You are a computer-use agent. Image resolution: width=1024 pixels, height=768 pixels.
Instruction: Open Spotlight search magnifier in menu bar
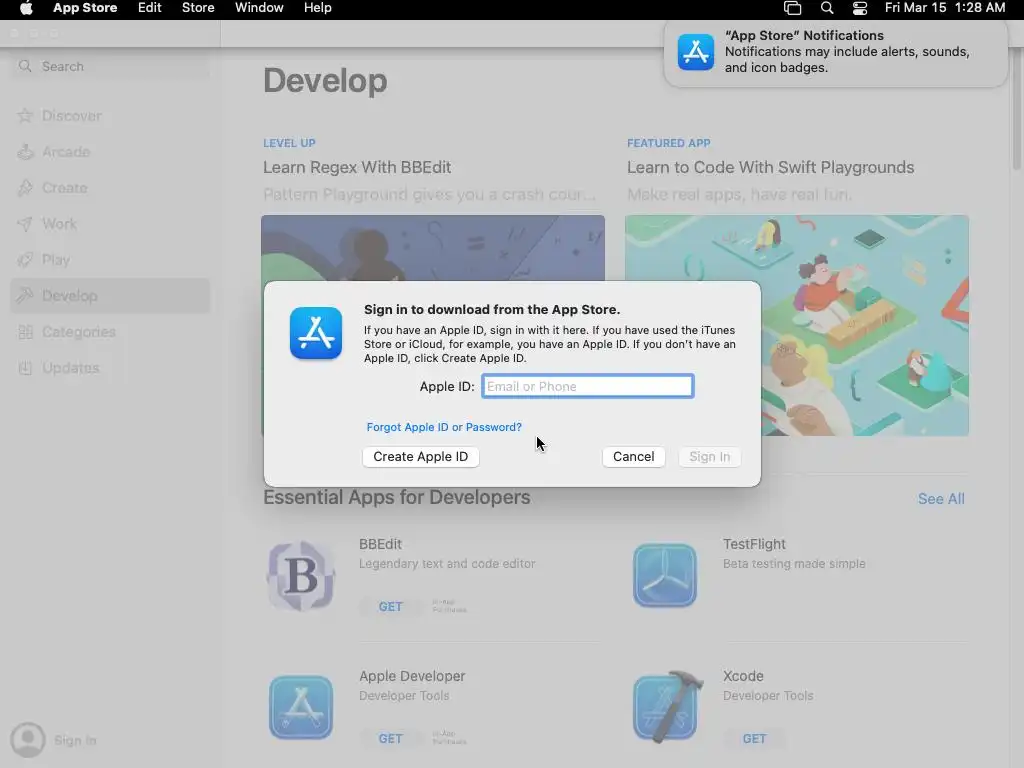pos(827,8)
